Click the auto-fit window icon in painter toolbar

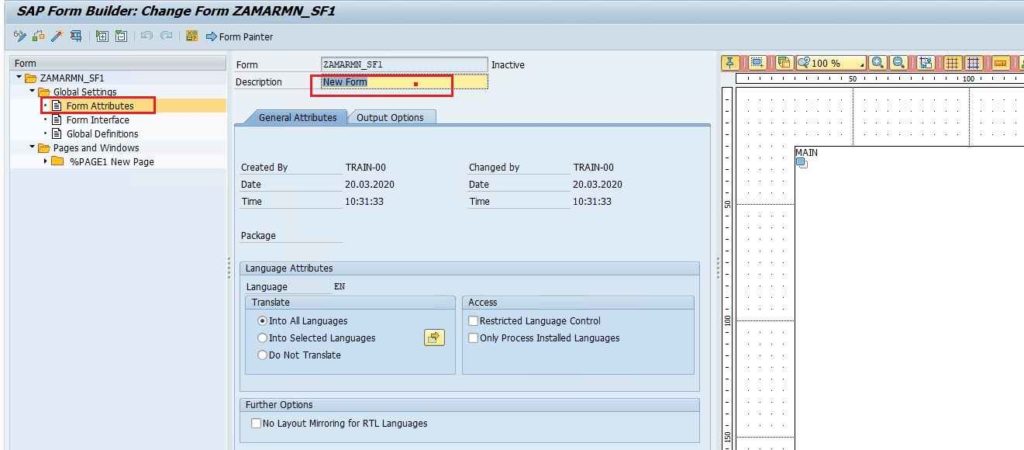(x=925, y=63)
